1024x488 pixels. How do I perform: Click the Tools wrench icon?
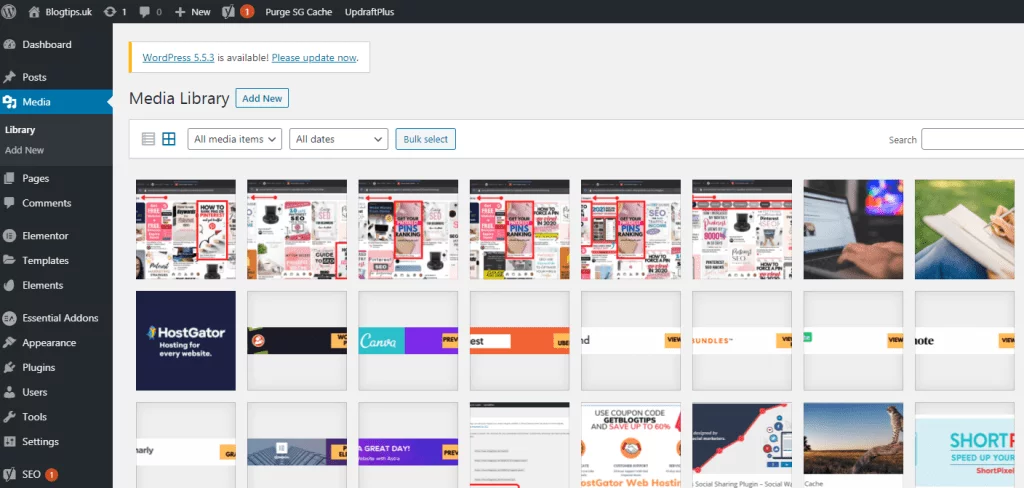click(10, 417)
